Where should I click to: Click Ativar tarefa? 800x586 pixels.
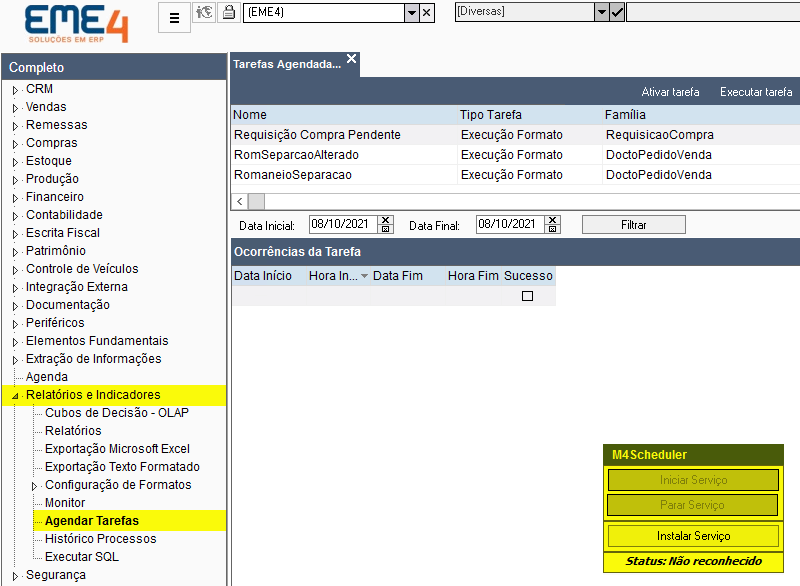coord(670,92)
